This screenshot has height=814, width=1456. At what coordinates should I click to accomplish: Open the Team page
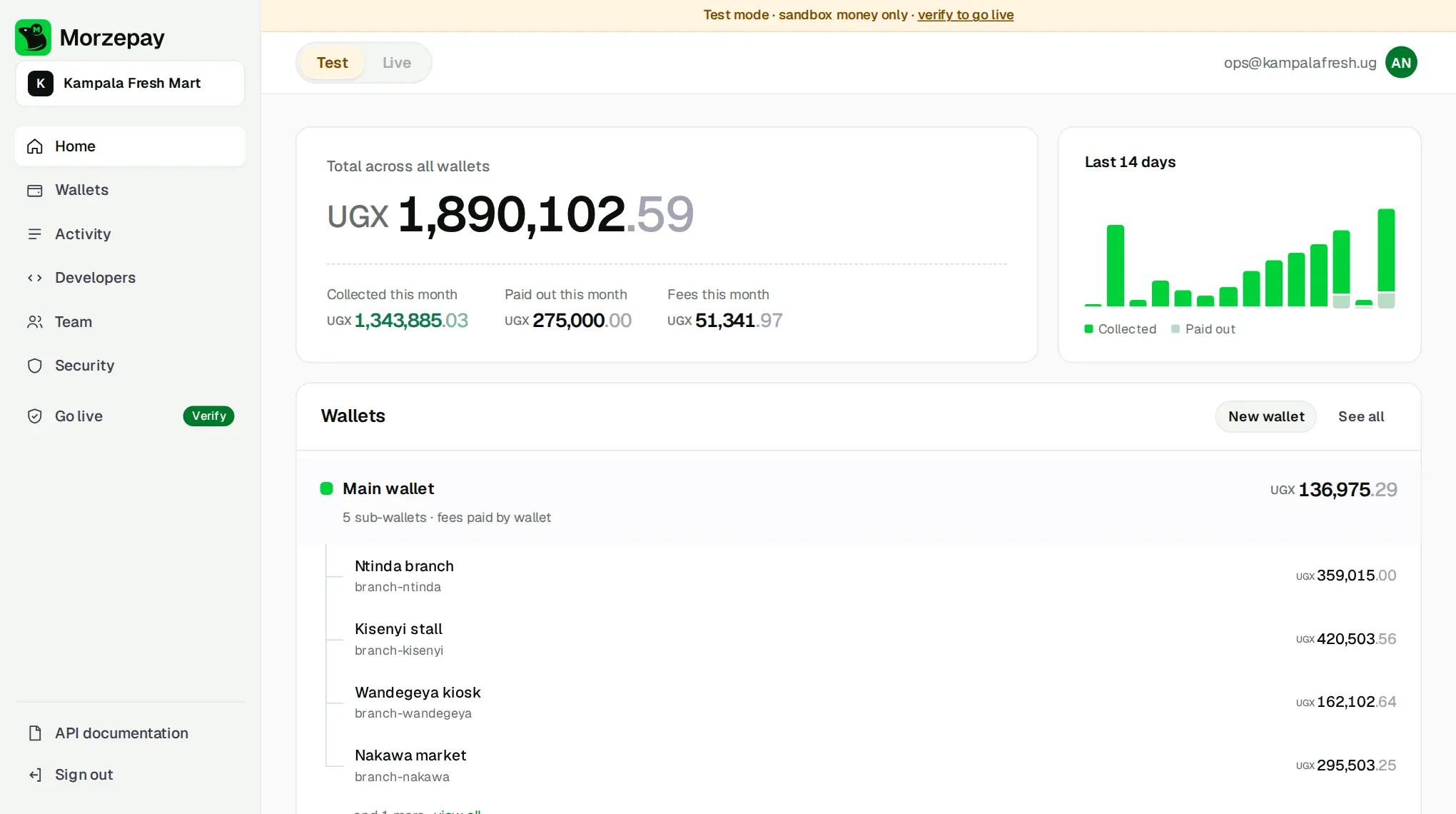(130, 322)
